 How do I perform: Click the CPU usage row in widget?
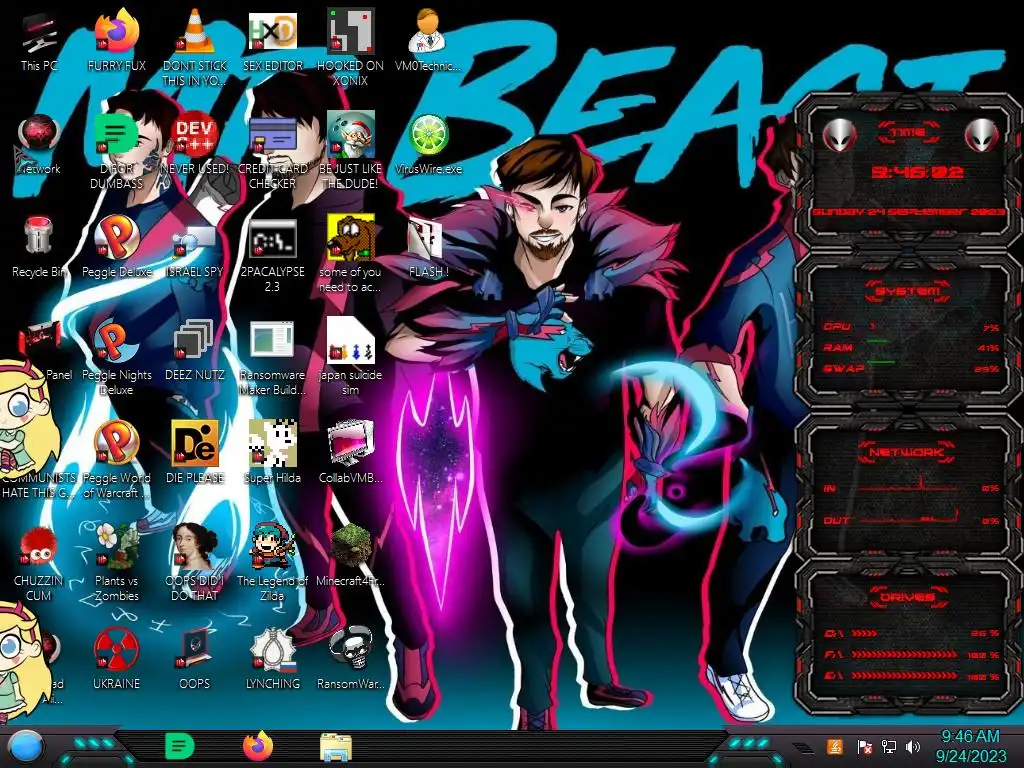[x=912, y=327]
